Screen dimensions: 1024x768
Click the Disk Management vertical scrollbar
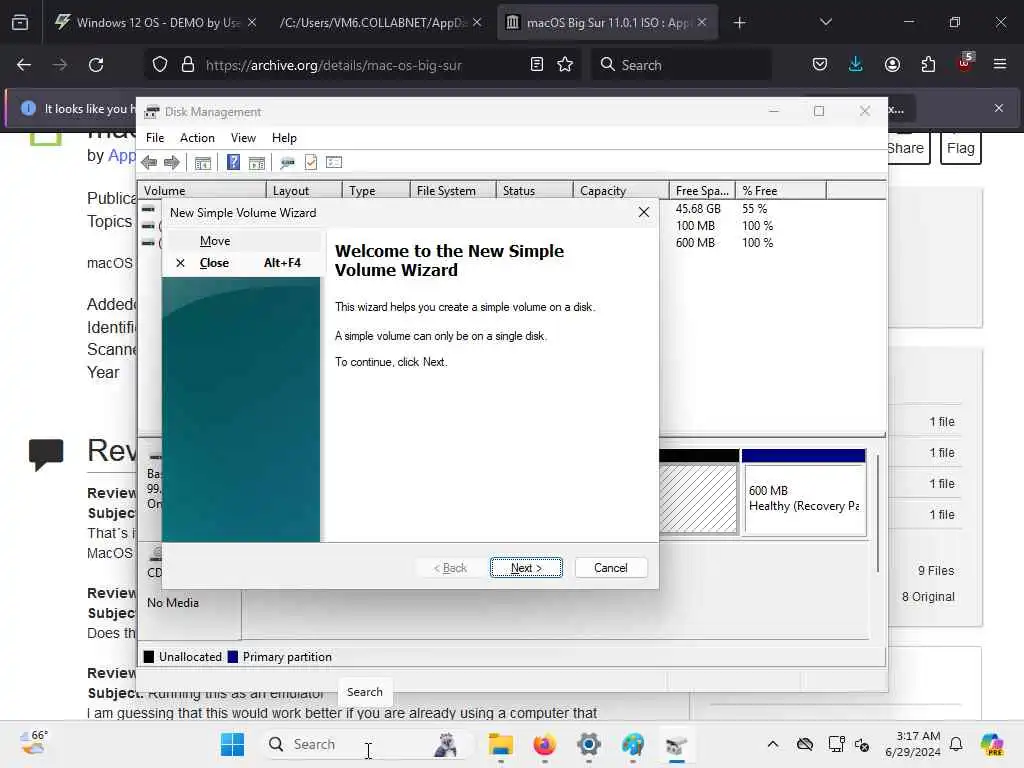[878, 513]
